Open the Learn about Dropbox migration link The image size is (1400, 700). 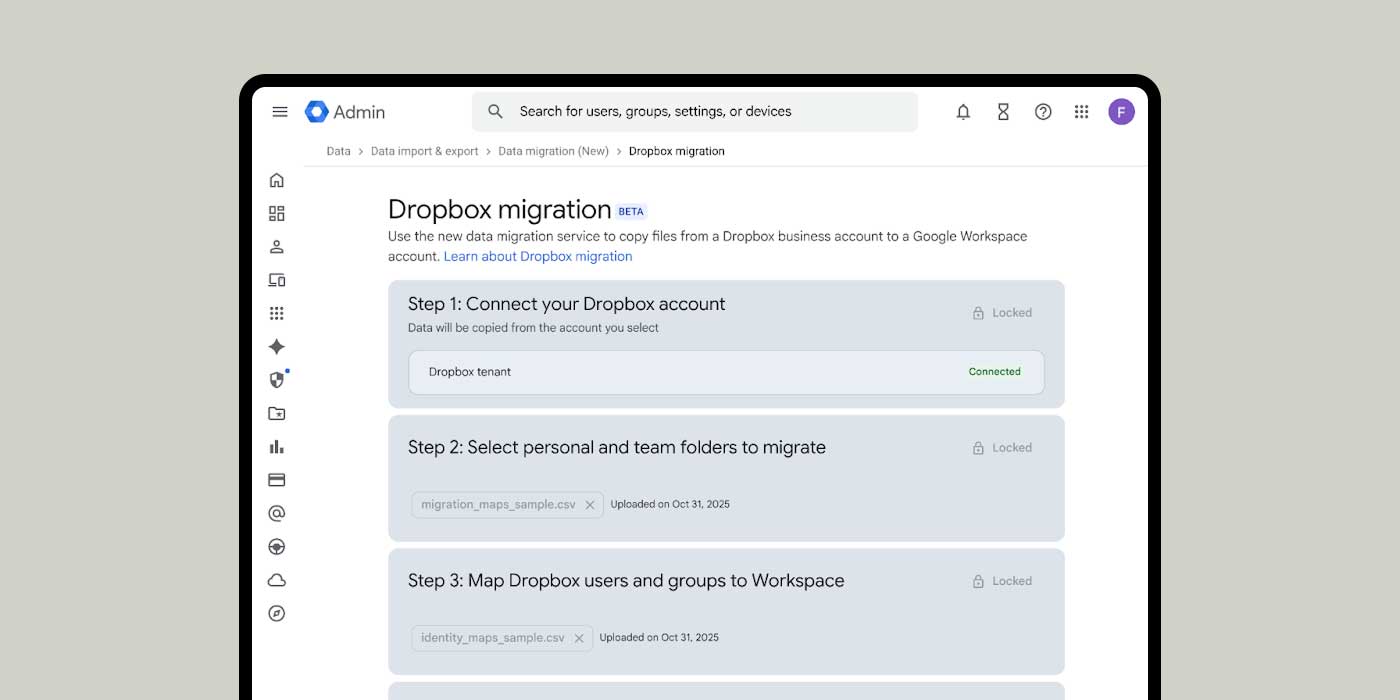[538, 256]
